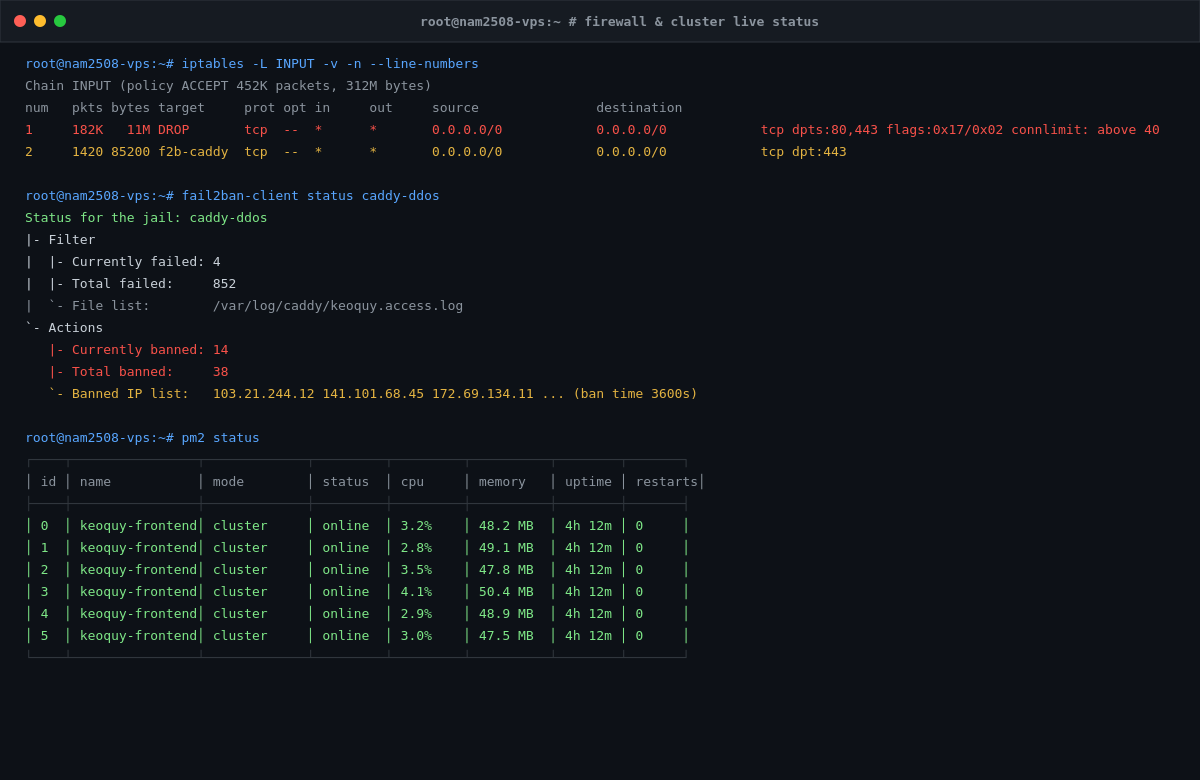The height and width of the screenshot is (780, 1200).
Task: Click the status column header
Action: (345, 482)
